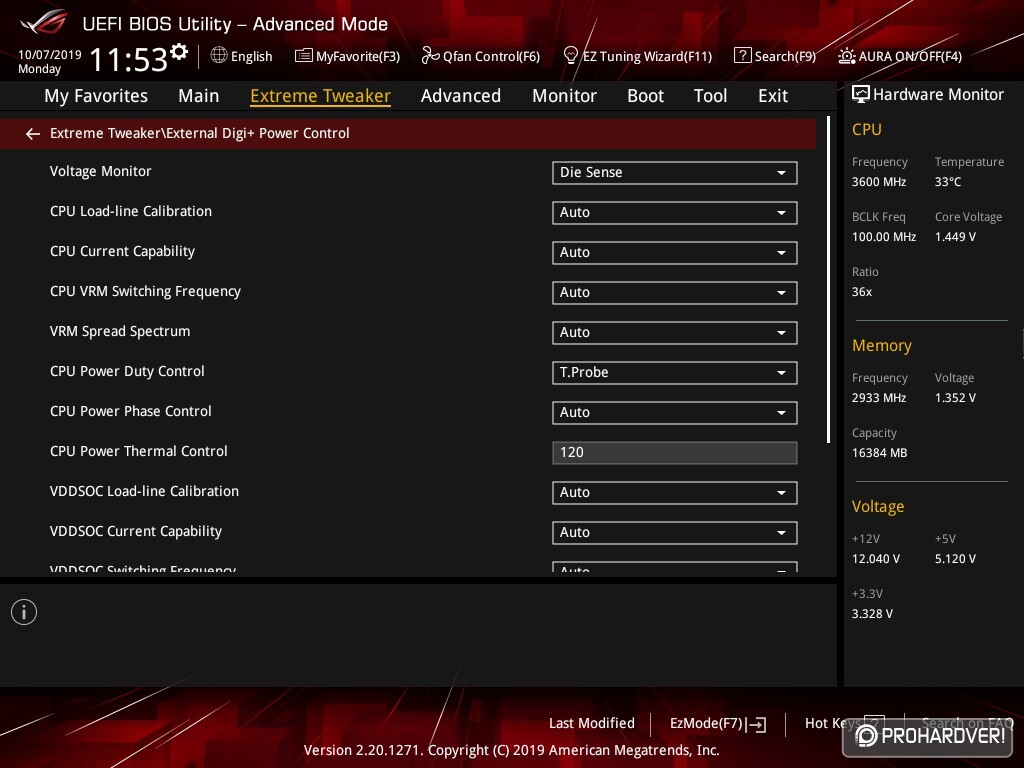
Task: Select CPU Power Duty Control label
Action: coord(127,371)
